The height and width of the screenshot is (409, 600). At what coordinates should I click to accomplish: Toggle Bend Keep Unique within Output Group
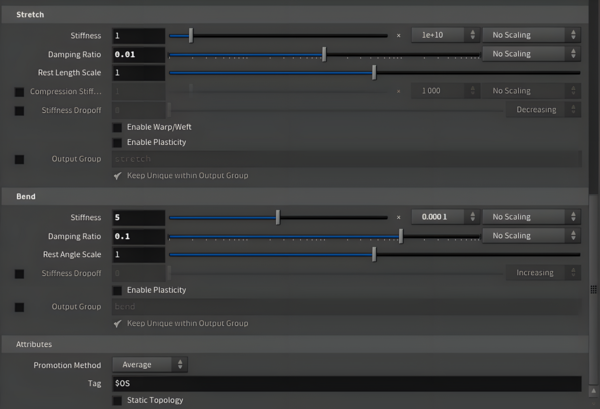coord(117,324)
